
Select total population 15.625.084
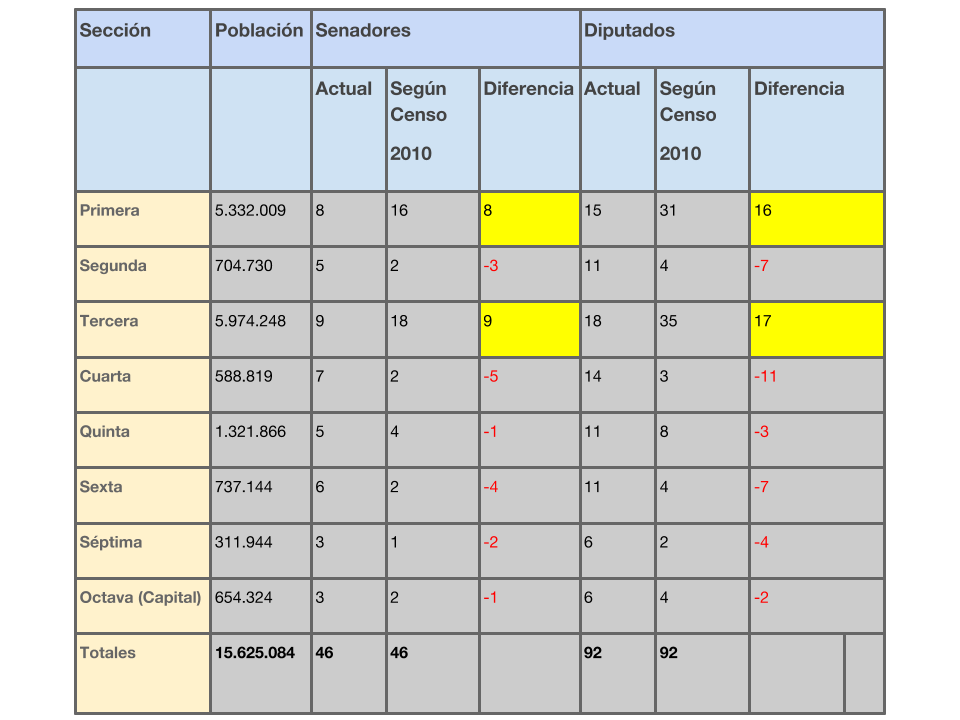255,653
